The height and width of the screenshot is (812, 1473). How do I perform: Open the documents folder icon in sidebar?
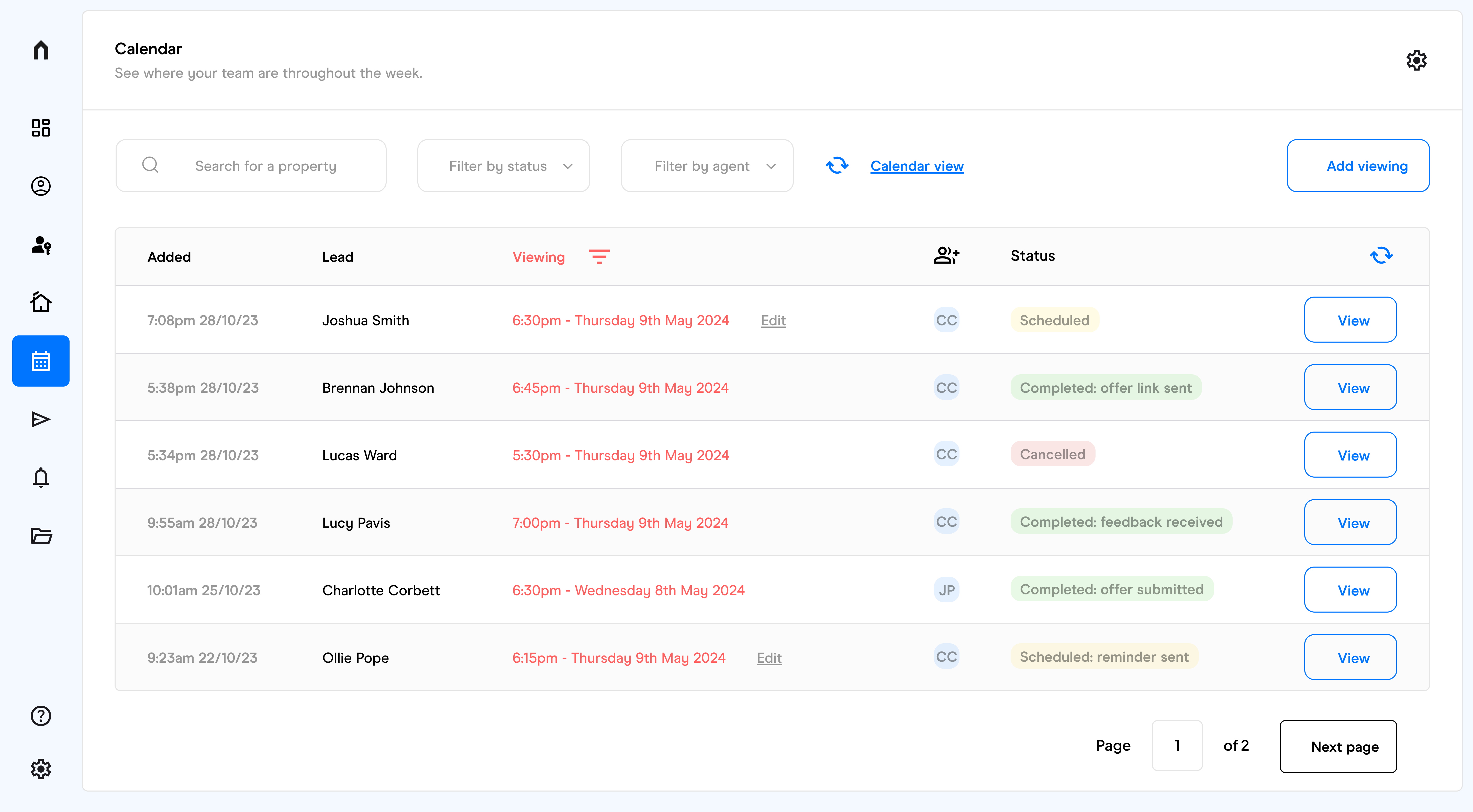(x=41, y=536)
